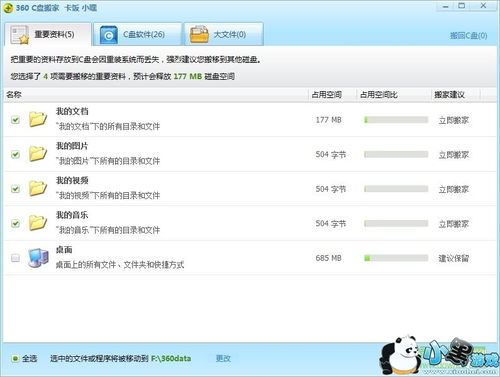Image resolution: width=500 pixels, height=377 pixels.
Task: Close the 360 C盘搬家 window
Action: tap(483, 6)
